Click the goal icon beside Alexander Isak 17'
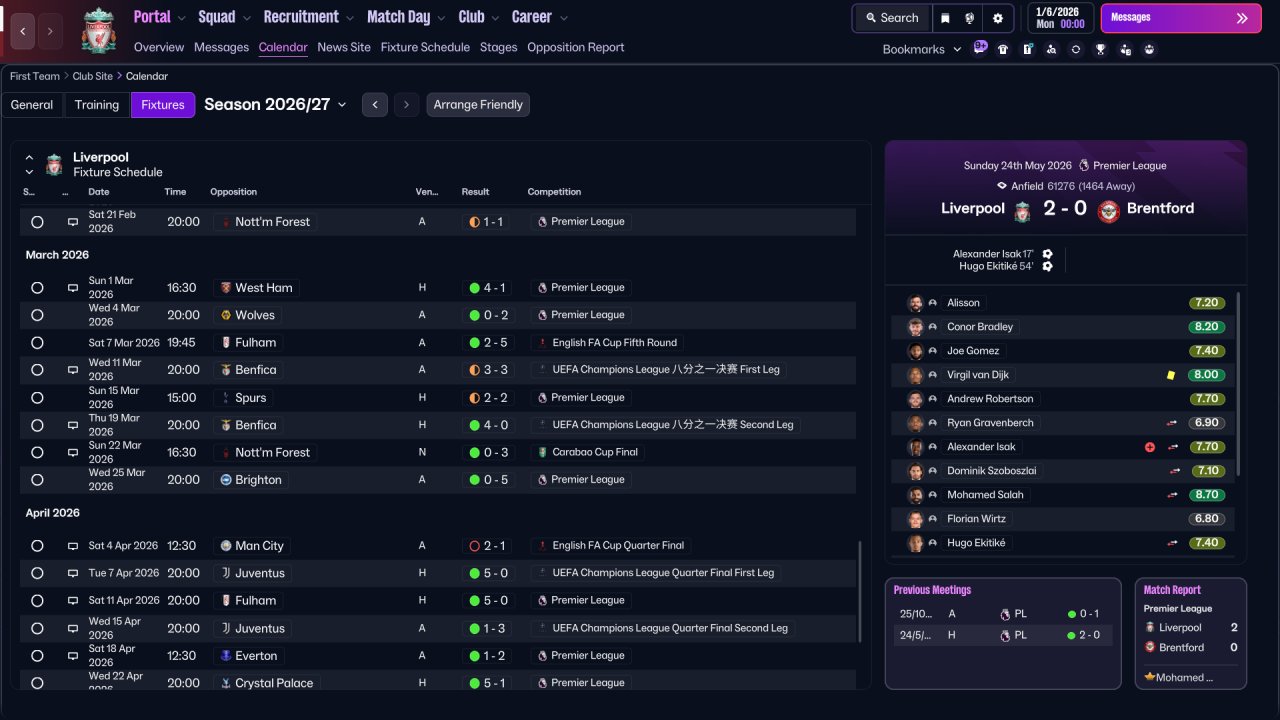The width and height of the screenshot is (1280, 720). point(1047,254)
